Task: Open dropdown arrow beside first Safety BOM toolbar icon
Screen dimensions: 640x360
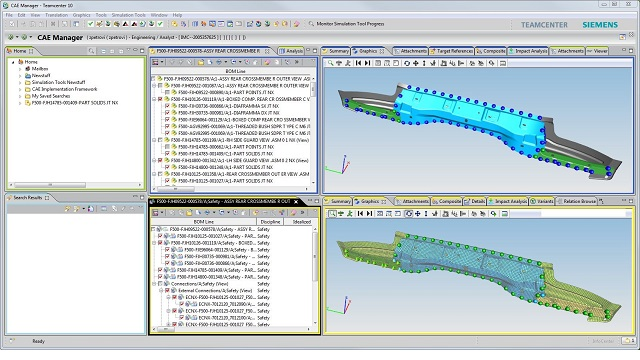Action: click(x=162, y=213)
